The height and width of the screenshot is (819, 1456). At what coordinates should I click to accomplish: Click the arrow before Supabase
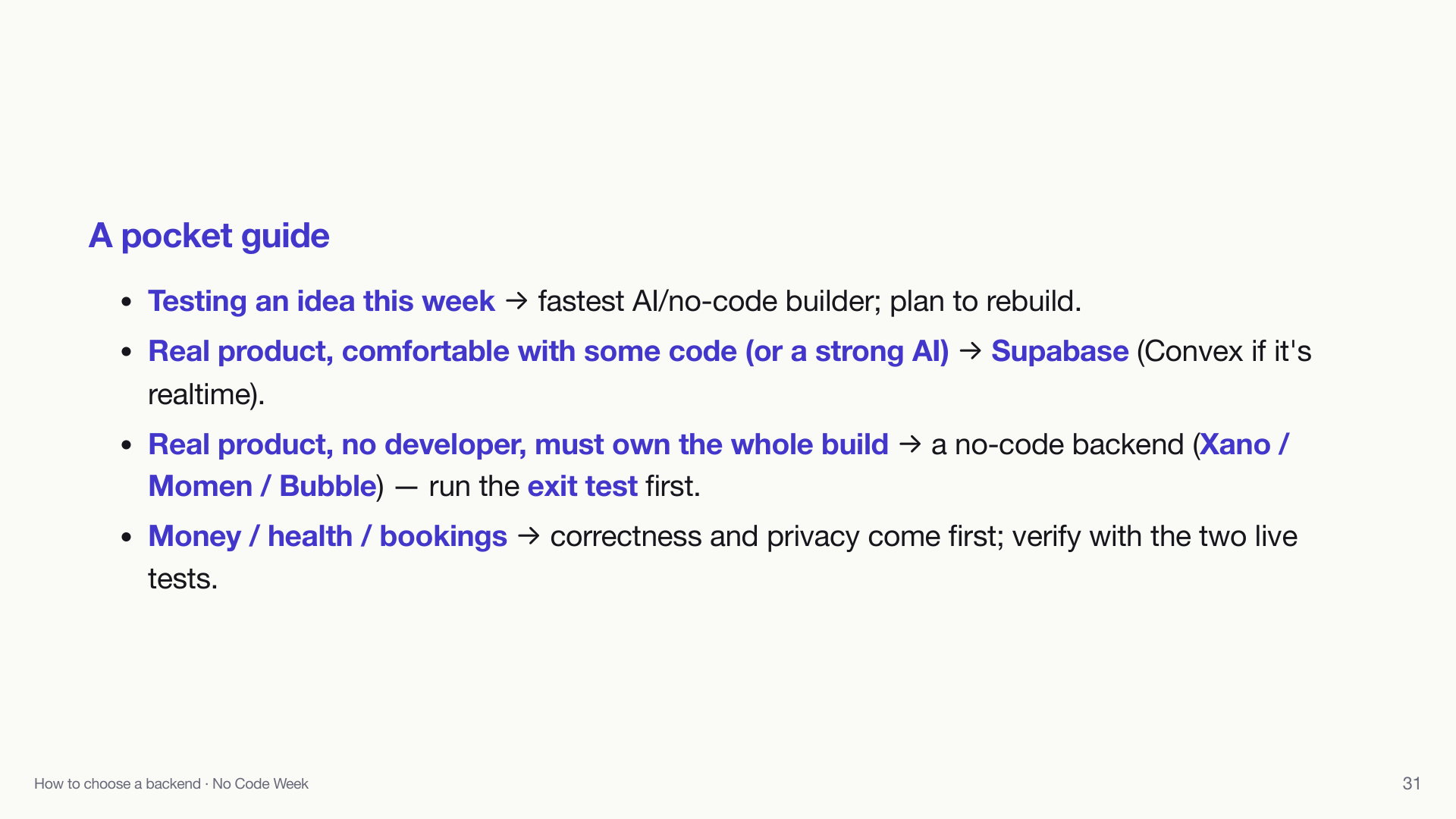pos(970,351)
